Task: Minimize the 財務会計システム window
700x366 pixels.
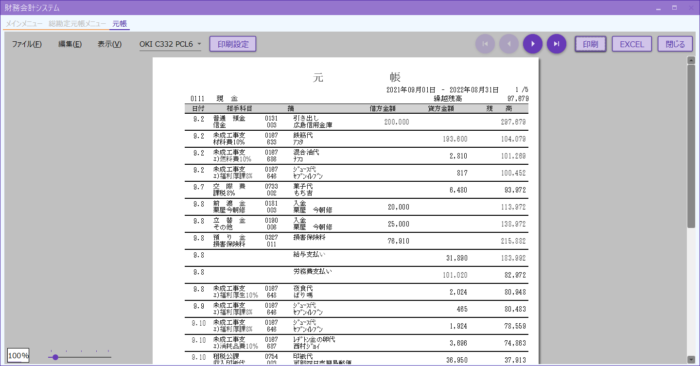Action: [x=658, y=8]
